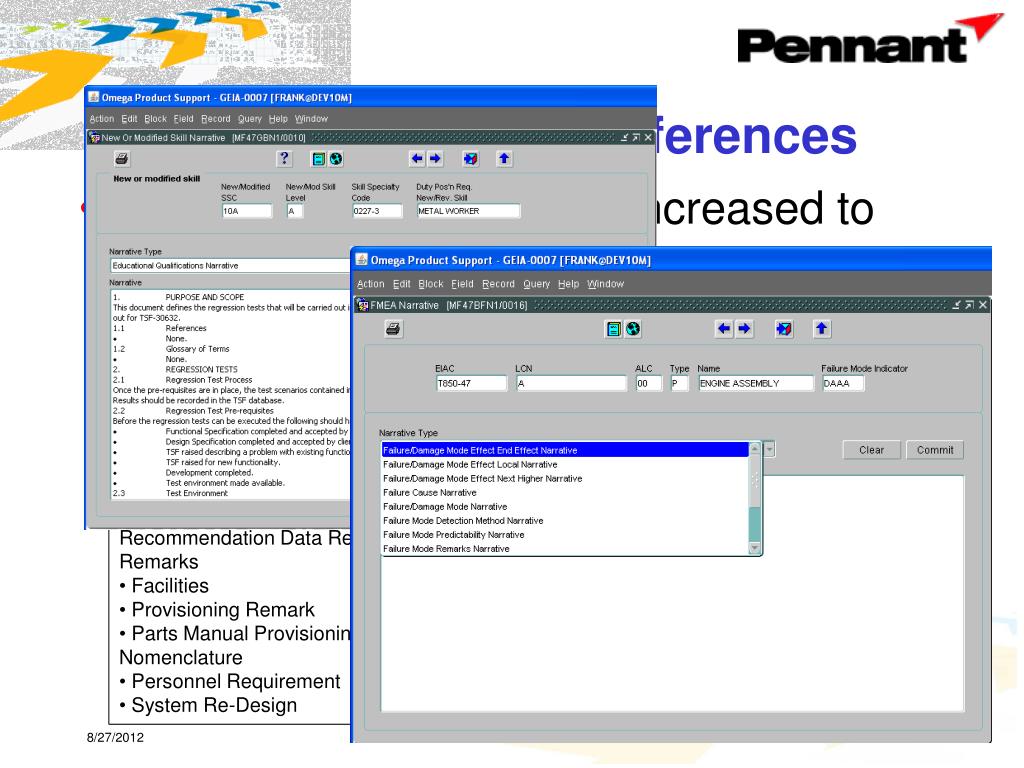Open Edit menu in FMEA window
The image size is (1024, 768).
[x=402, y=284]
